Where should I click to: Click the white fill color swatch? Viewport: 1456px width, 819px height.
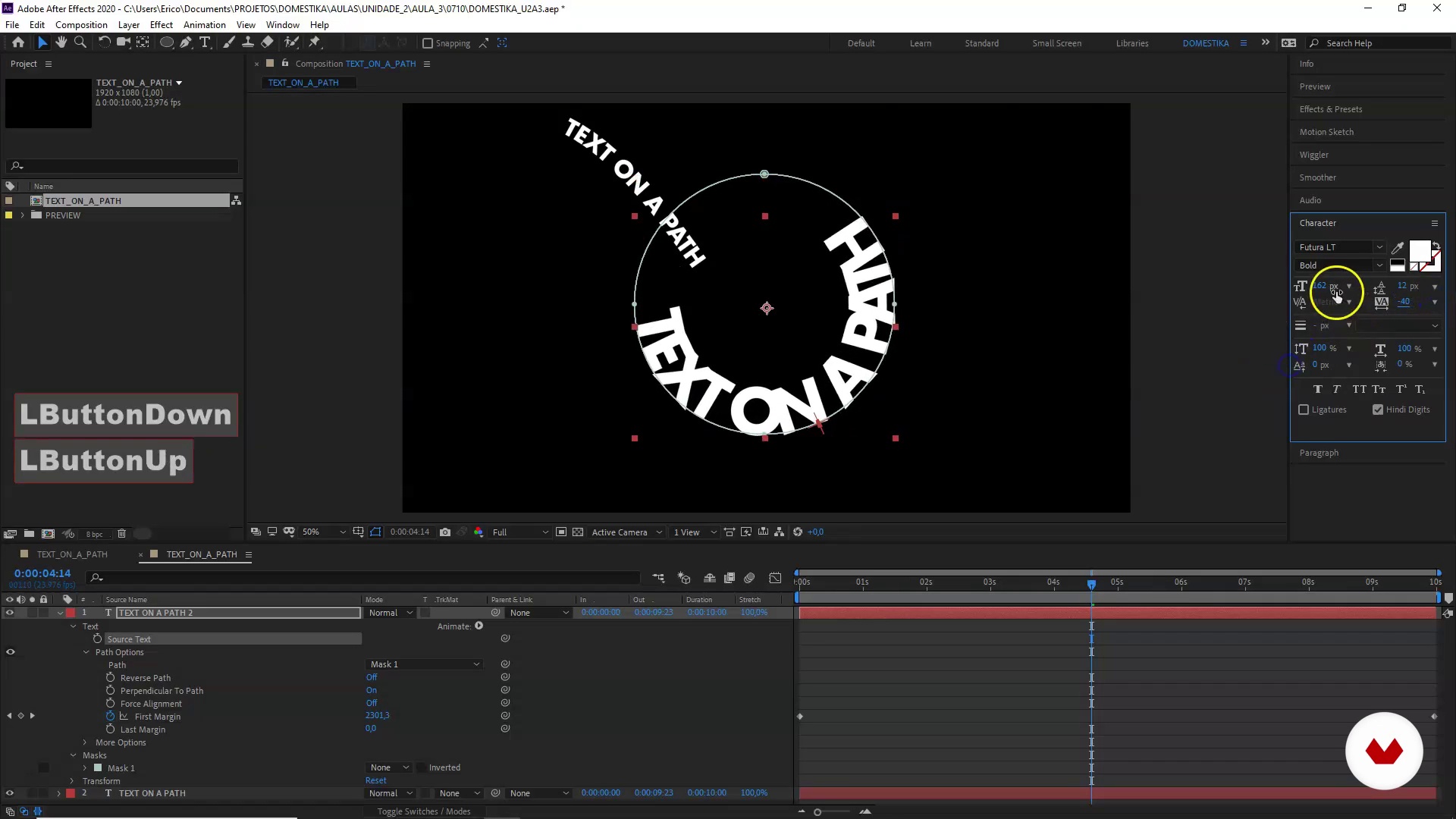[1419, 251]
